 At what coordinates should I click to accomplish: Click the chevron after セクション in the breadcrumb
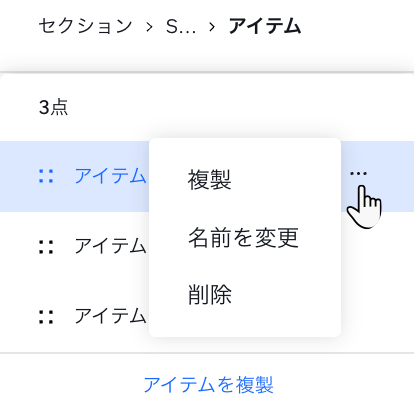pyautogui.click(x=149, y=27)
